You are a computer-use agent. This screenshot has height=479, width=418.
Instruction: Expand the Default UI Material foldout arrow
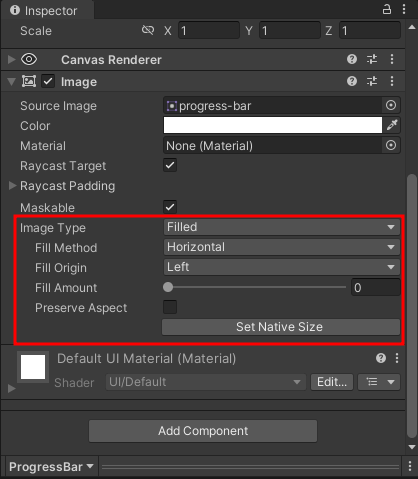click(12, 388)
